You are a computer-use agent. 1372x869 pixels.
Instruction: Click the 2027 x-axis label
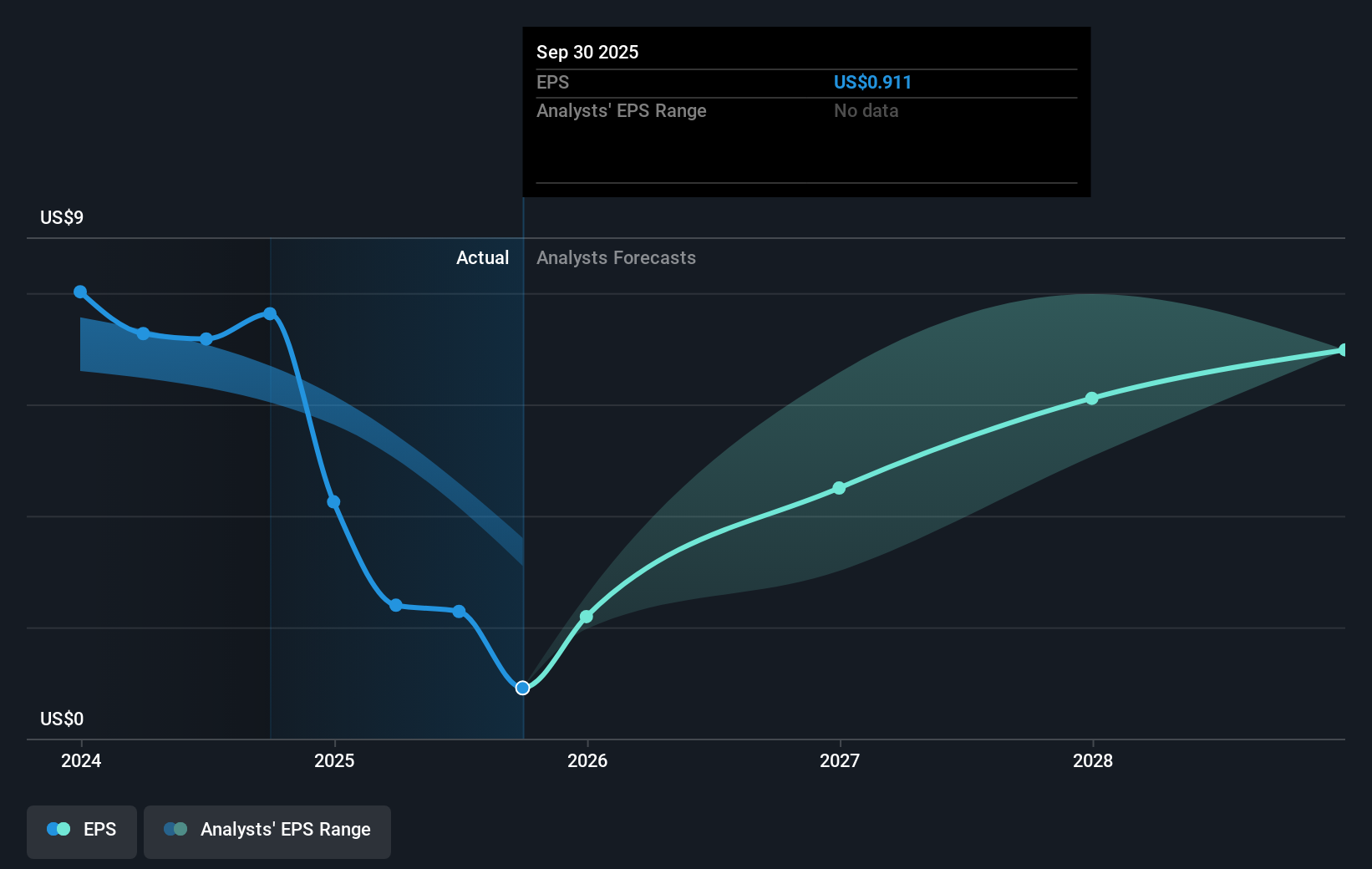840,760
